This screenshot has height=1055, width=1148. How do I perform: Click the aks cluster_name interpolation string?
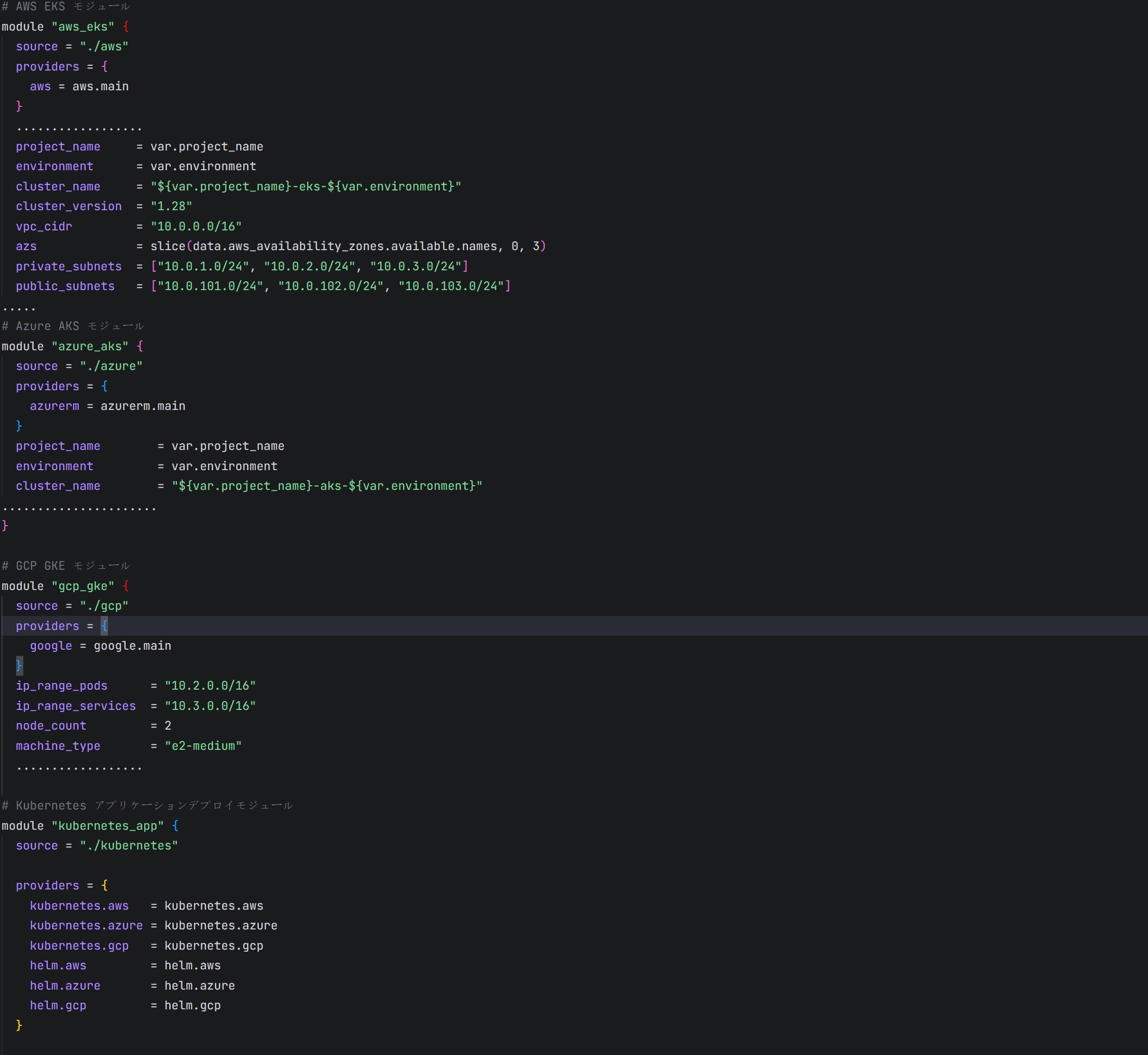[327, 486]
